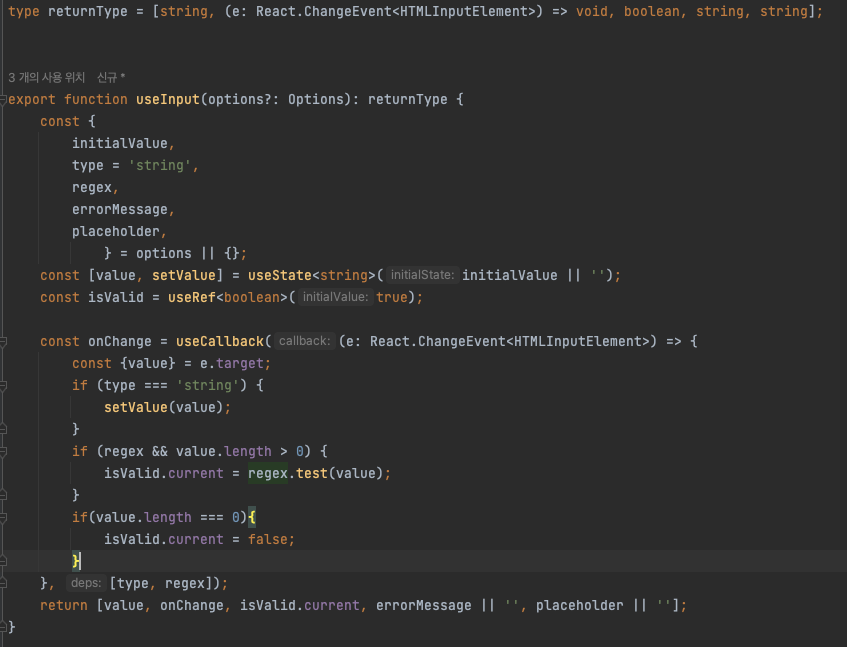The image size is (847, 647).
Task: Collapse the if (type === 'string') block
Action: point(3,386)
